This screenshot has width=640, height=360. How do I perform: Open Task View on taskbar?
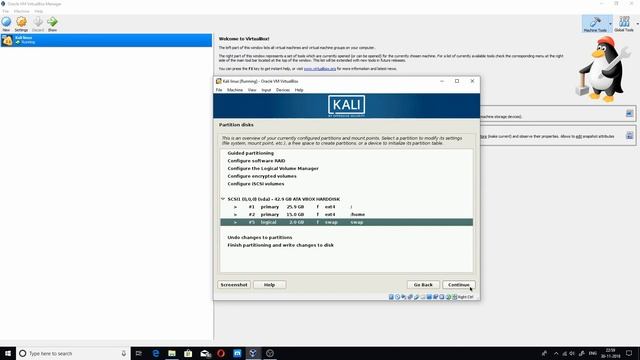(x=139, y=353)
